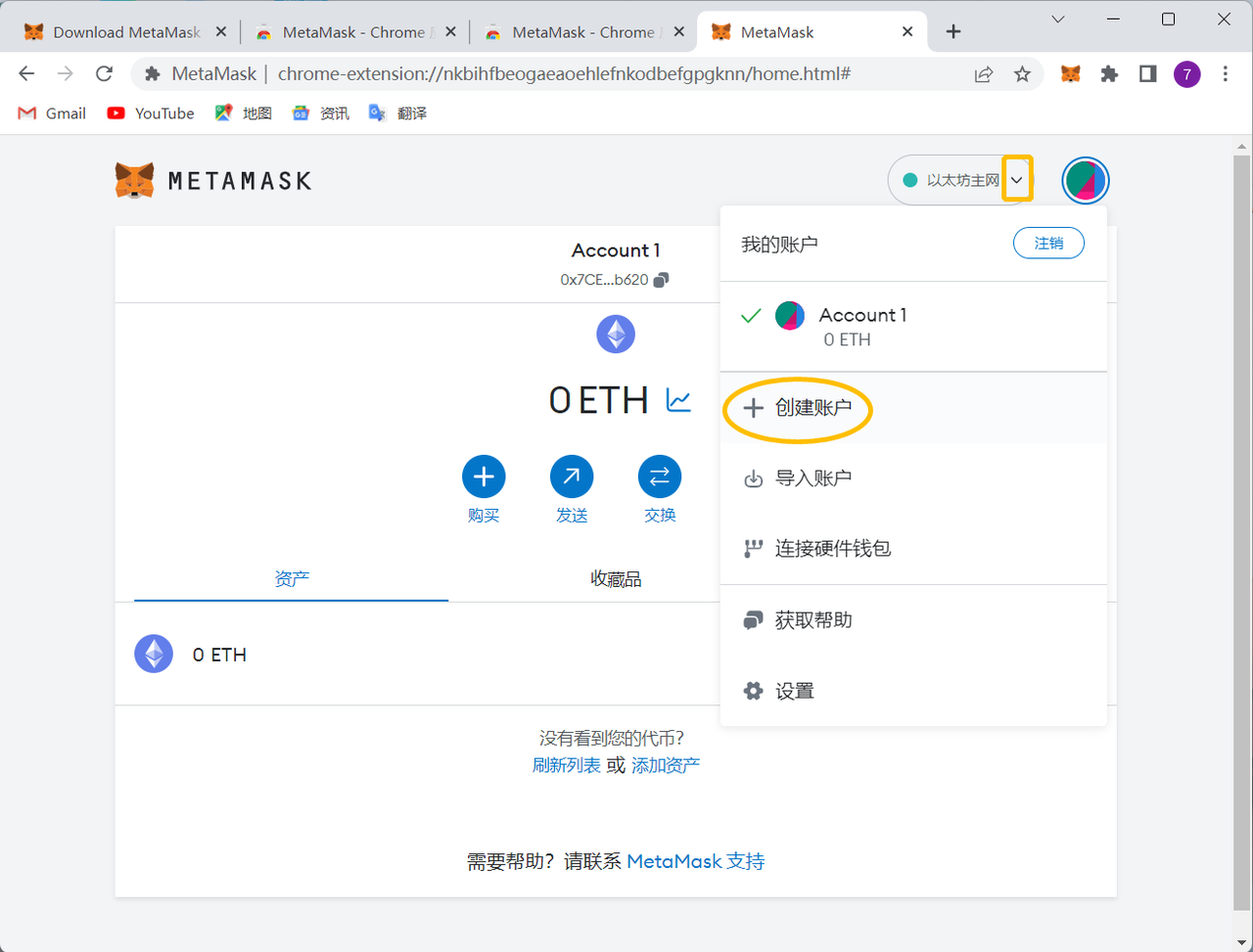Image resolution: width=1253 pixels, height=952 pixels.
Task: Click the 注销 lock button
Action: (x=1048, y=244)
